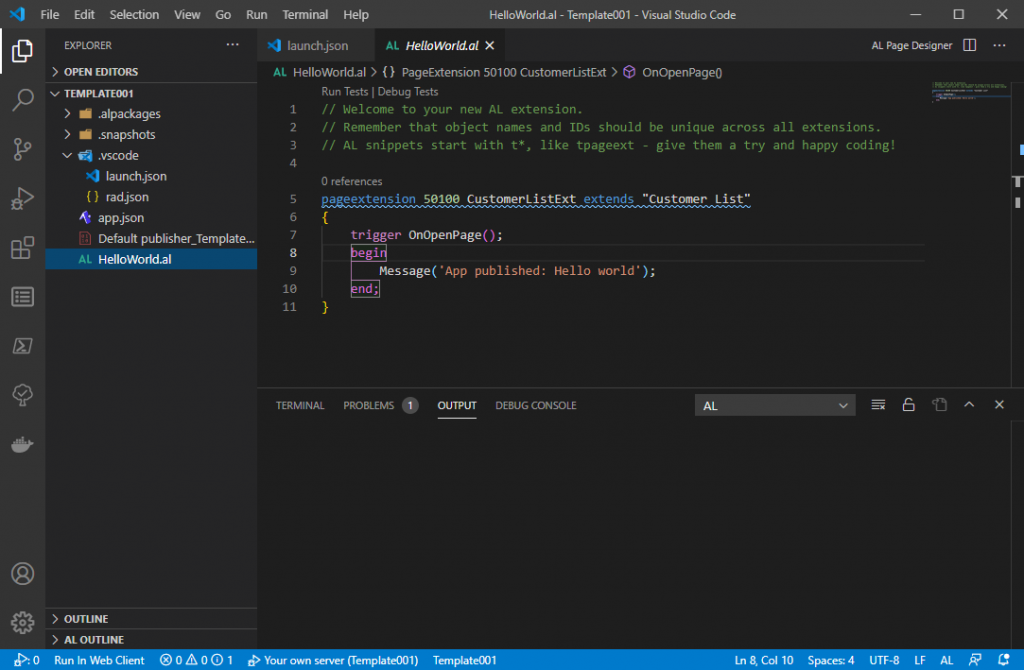Open the Help menu
Viewport: 1024px width, 670px height.
tap(356, 14)
